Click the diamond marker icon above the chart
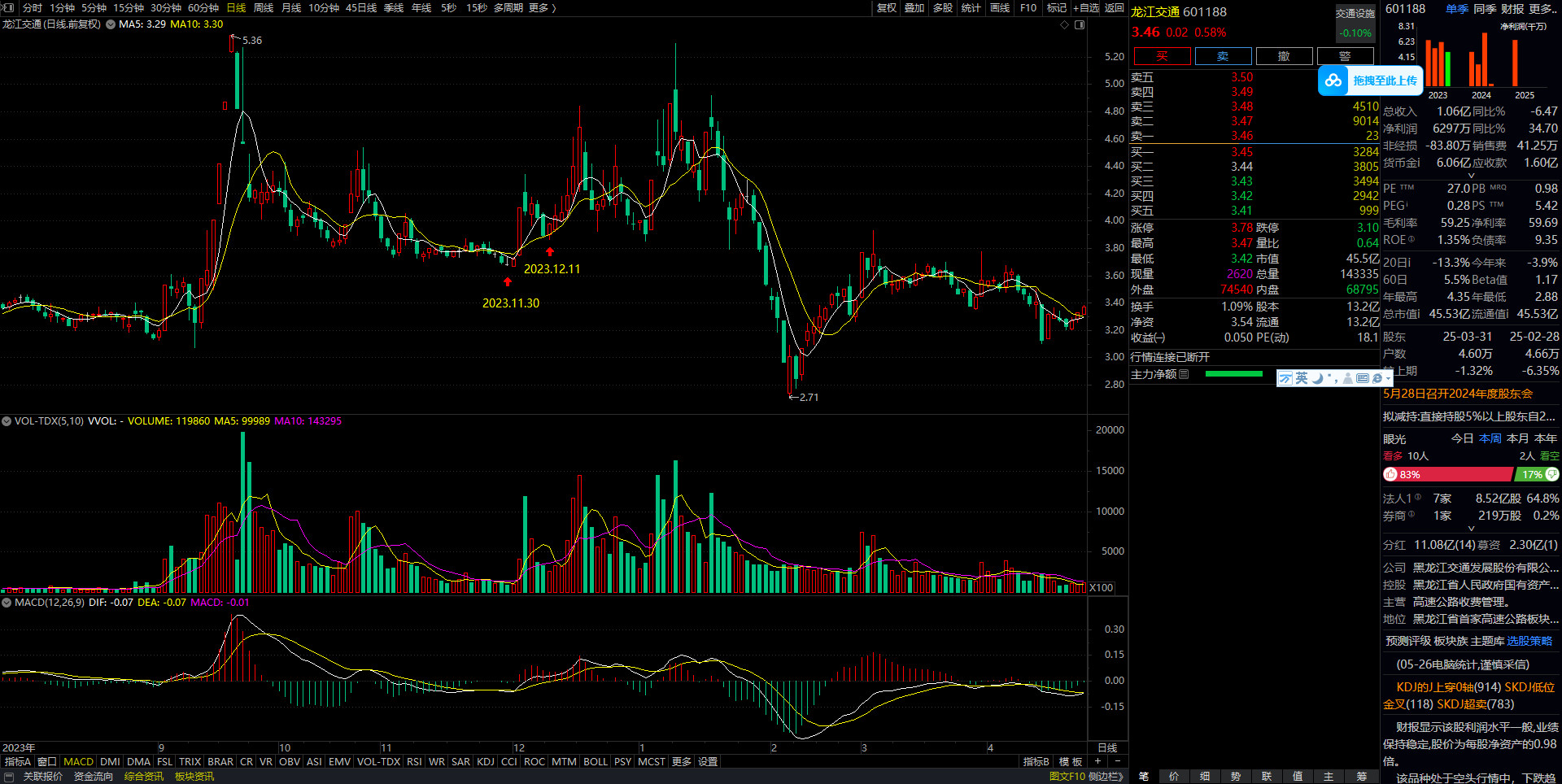This screenshot has width=1562, height=784. tap(1064, 24)
